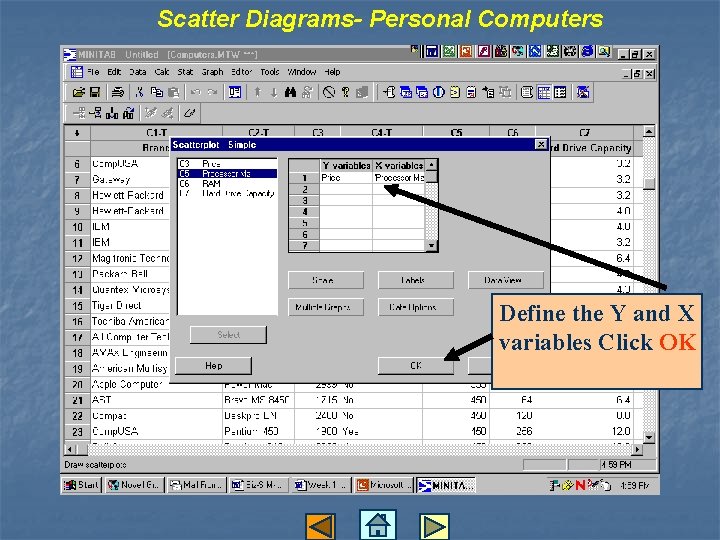The image size is (720, 540).
Task: Click the Help question mark icon
Action: (345, 92)
